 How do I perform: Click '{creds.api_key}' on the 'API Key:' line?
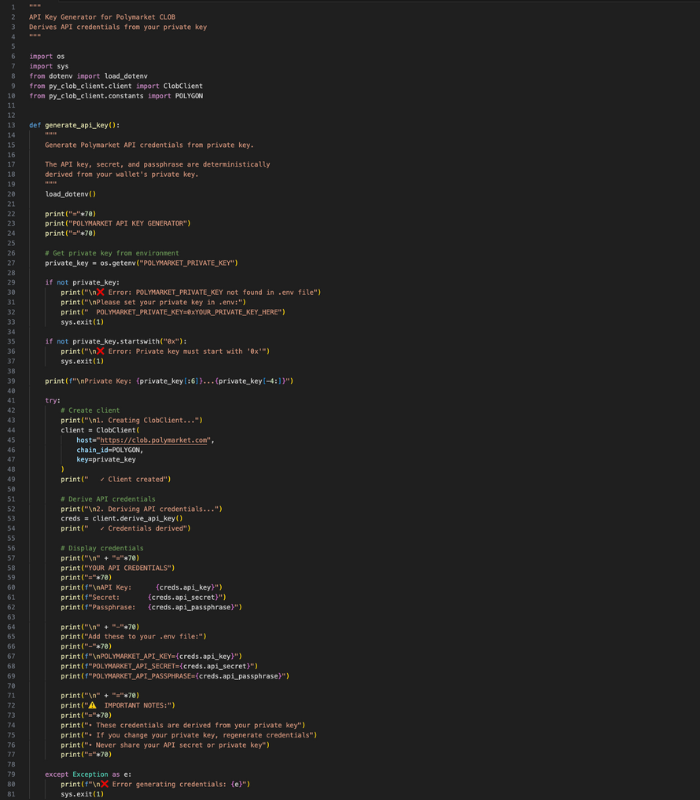[187, 588]
